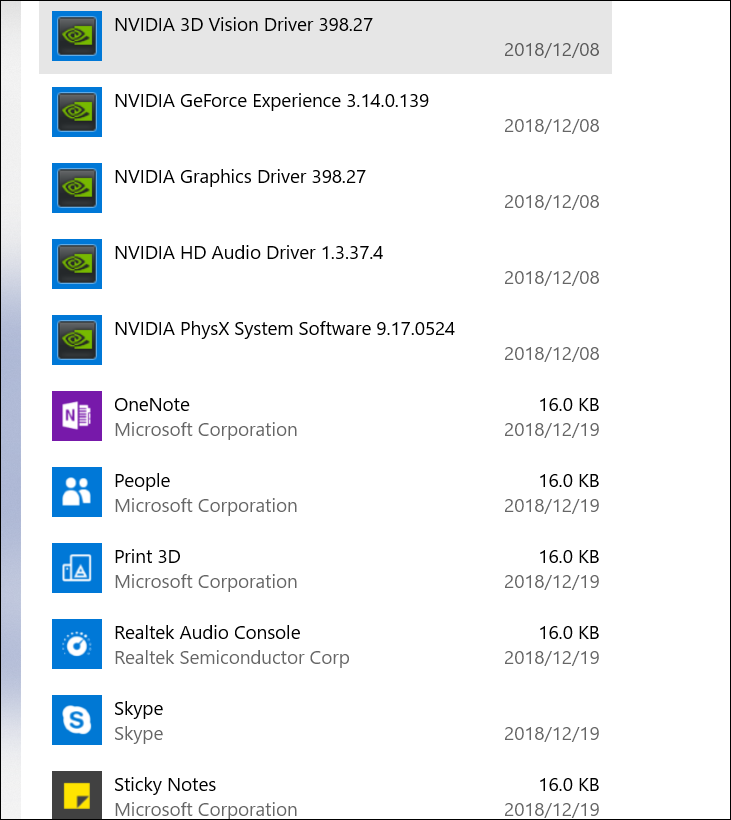Click the 2018/12/08 date of Graphics Driver
The image size is (731, 820).
tap(552, 202)
